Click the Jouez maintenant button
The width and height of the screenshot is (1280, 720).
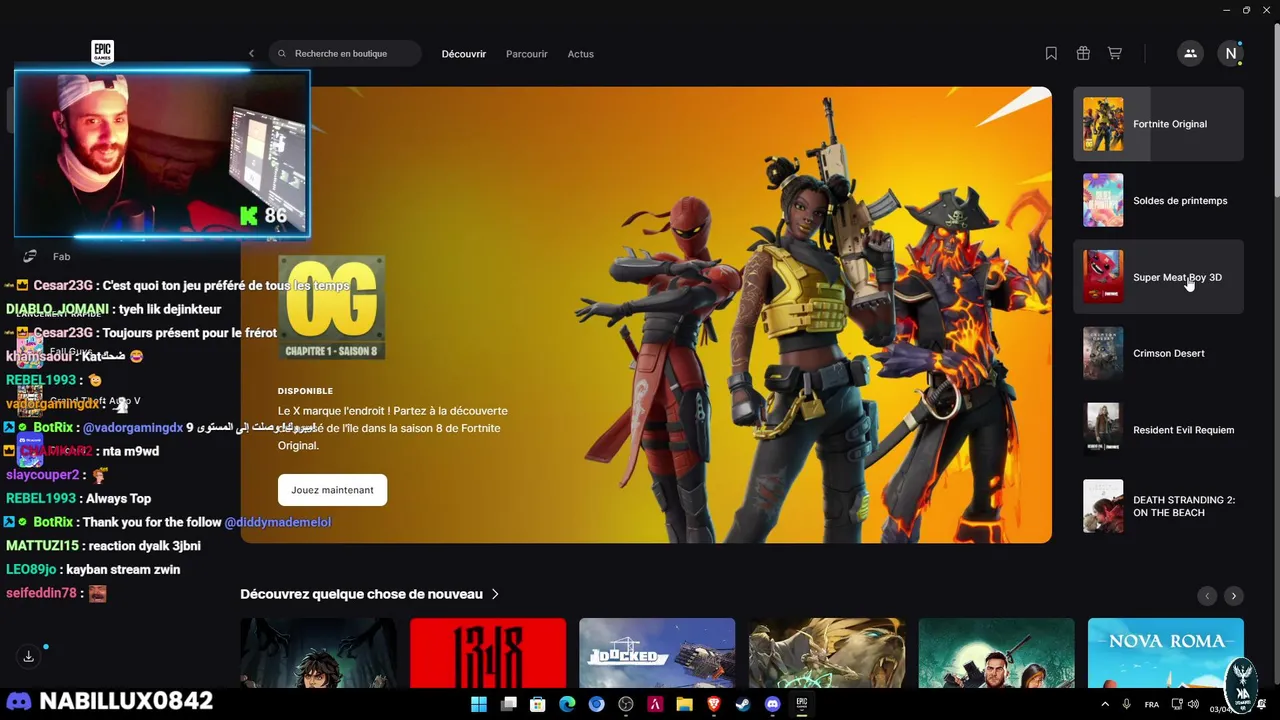(332, 490)
